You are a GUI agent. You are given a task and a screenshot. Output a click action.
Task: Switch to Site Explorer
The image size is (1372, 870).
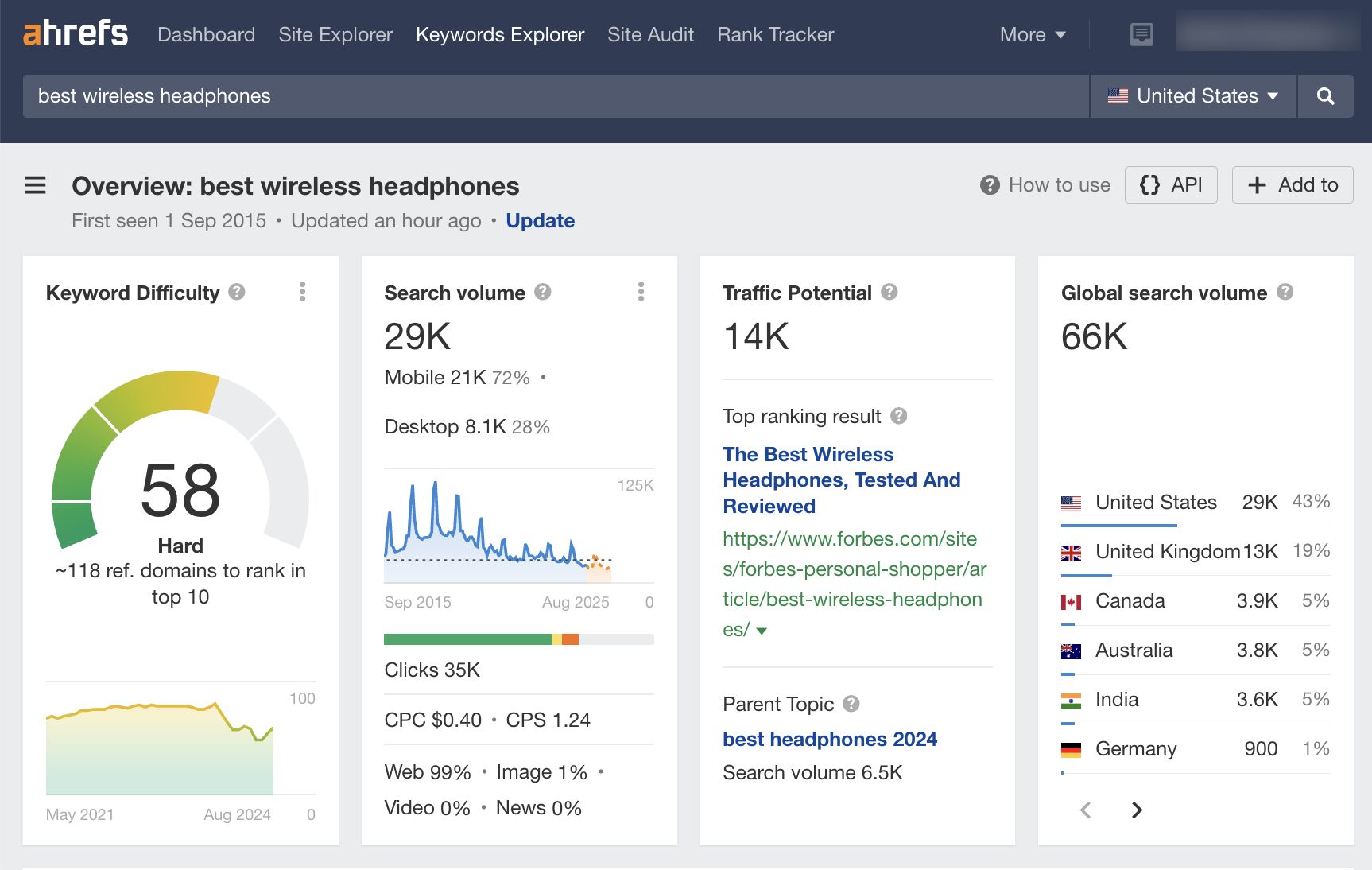335,34
